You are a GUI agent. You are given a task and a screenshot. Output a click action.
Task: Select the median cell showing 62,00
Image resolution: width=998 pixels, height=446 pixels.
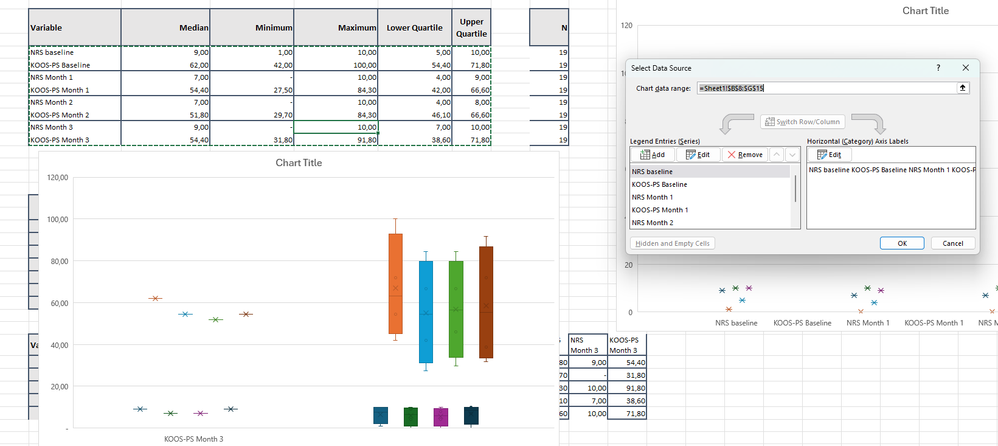click(x=165, y=65)
